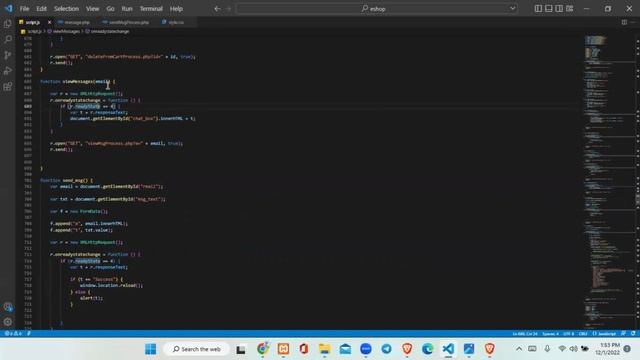Open Microsoft Edge from the taskbar
Viewport: 640px width, 360px height.
[x=427, y=349]
